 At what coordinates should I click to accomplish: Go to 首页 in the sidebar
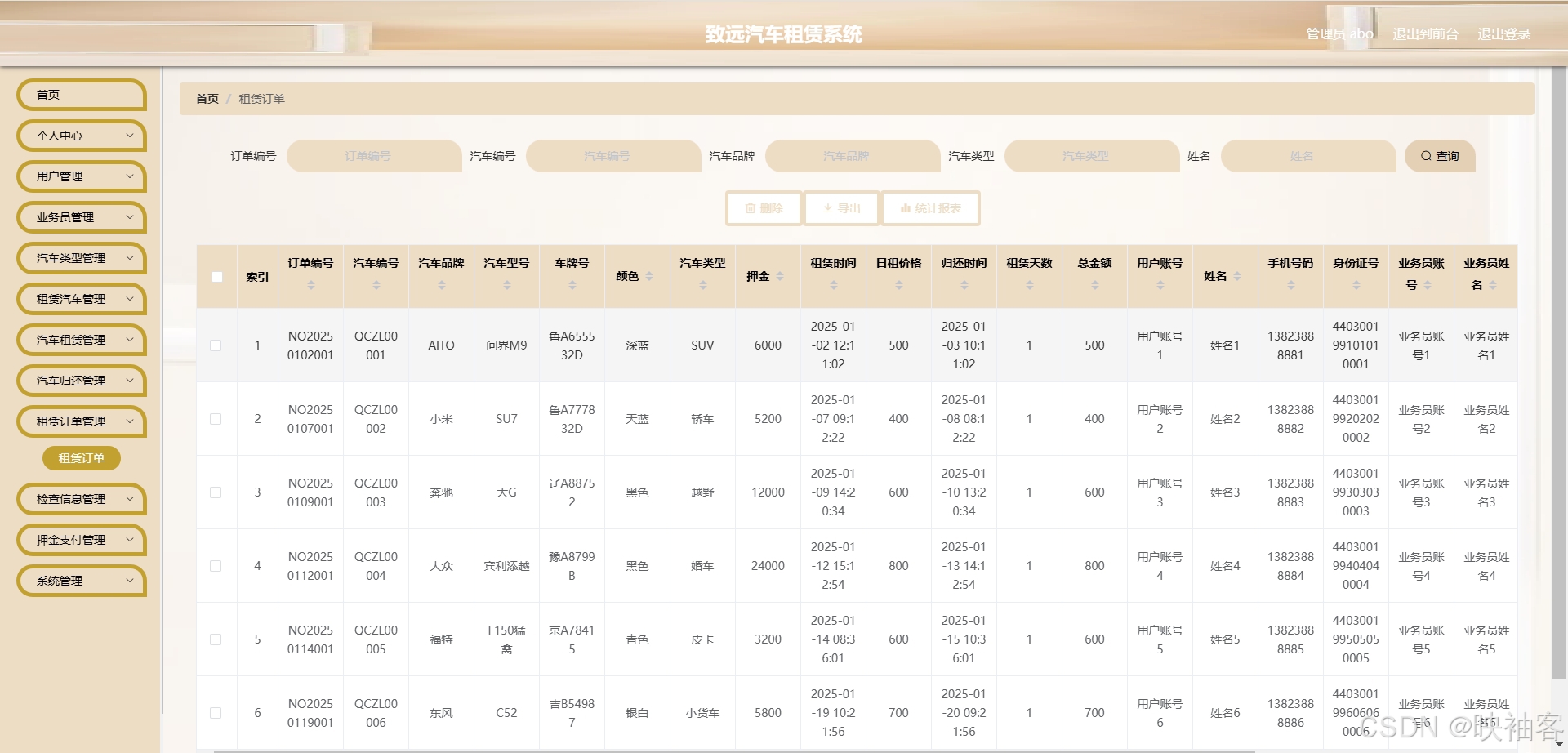[82, 95]
